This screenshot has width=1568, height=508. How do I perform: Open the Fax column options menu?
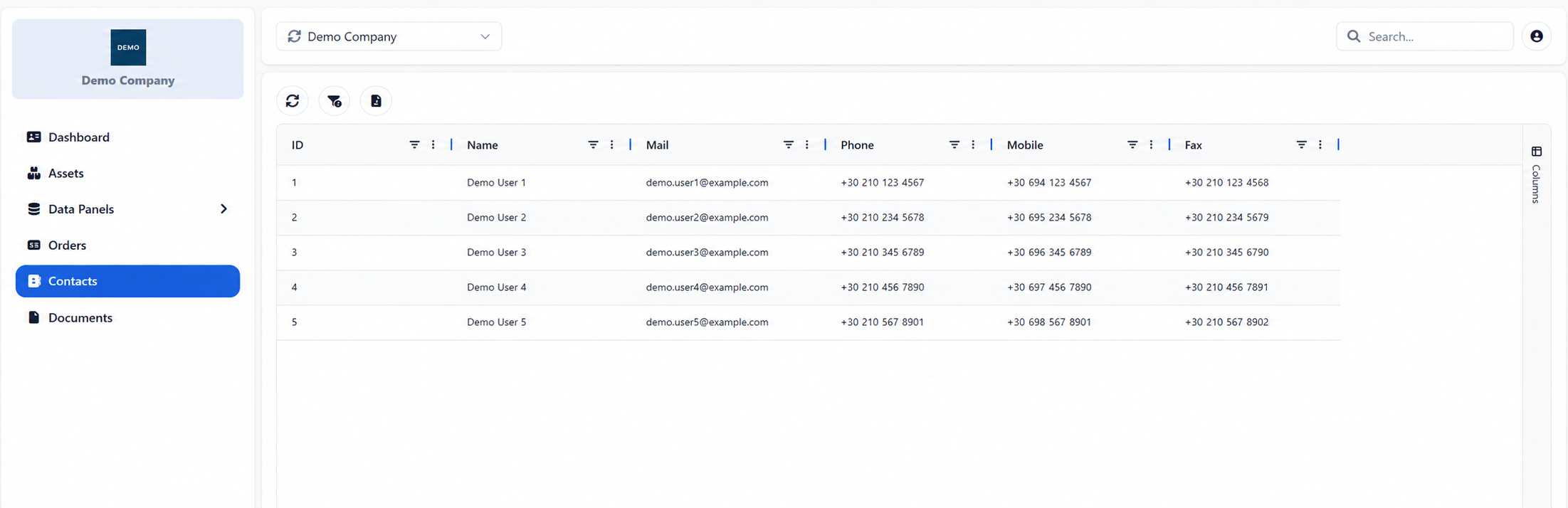point(1320,144)
